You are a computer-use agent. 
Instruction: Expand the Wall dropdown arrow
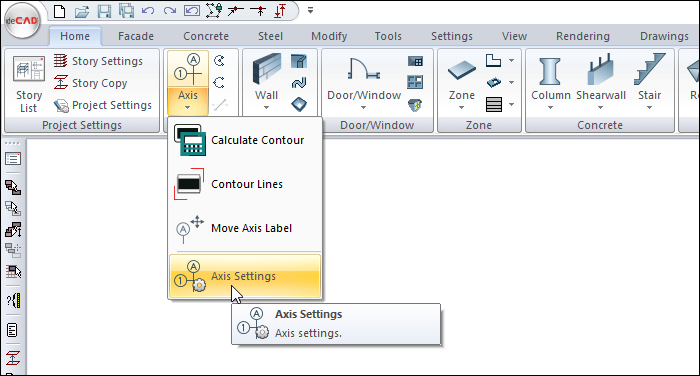click(x=267, y=108)
